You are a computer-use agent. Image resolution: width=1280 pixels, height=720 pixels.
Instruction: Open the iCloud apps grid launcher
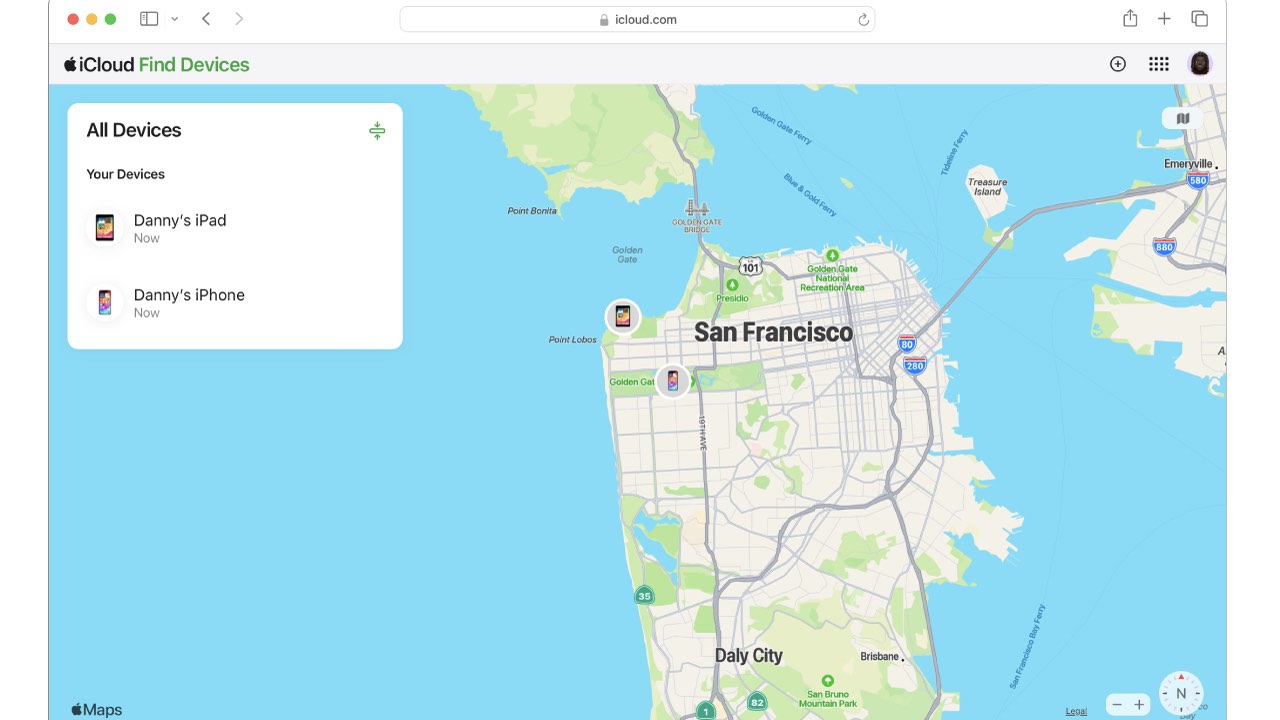[x=1159, y=64]
